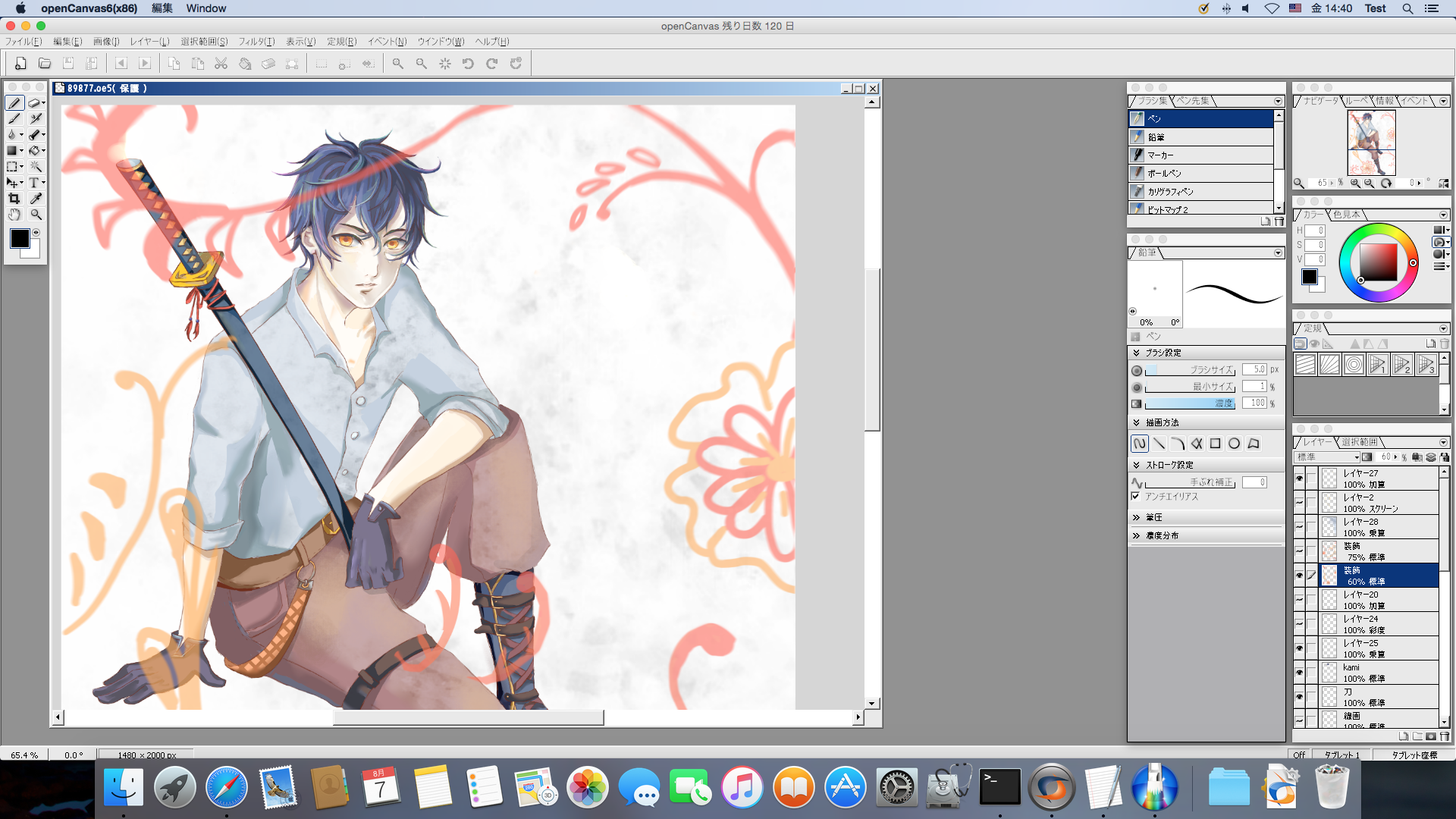Hide the selected 装飾 60% layer

click(1299, 576)
